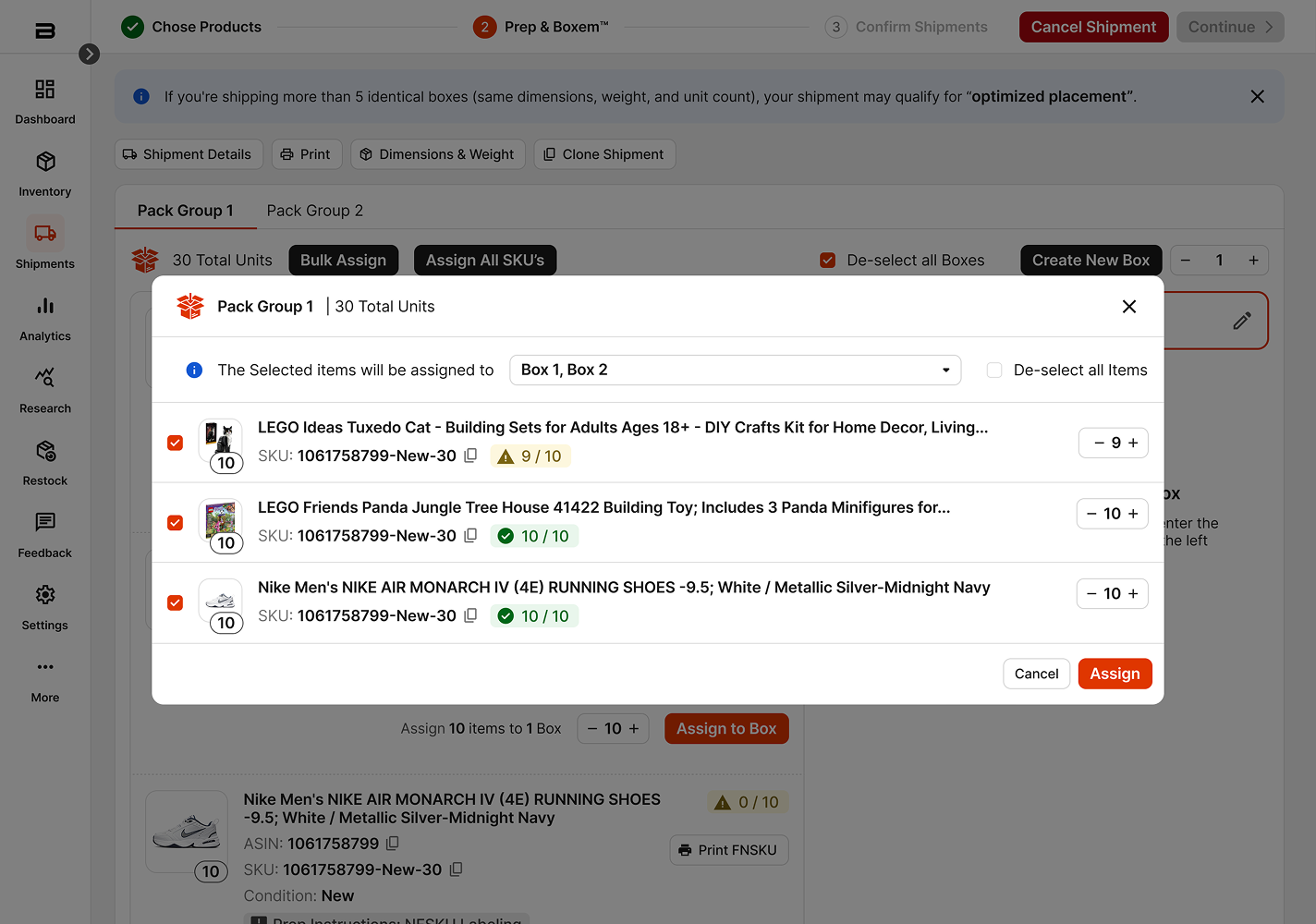
Task: Switch to Pack Group 1 tab
Action: 186,211
